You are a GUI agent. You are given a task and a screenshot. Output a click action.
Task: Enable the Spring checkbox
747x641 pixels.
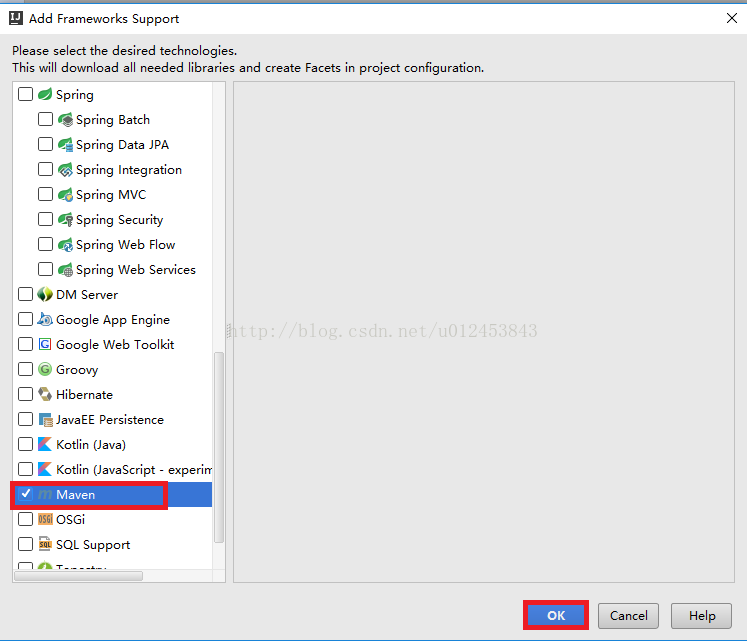tap(25, 94)
